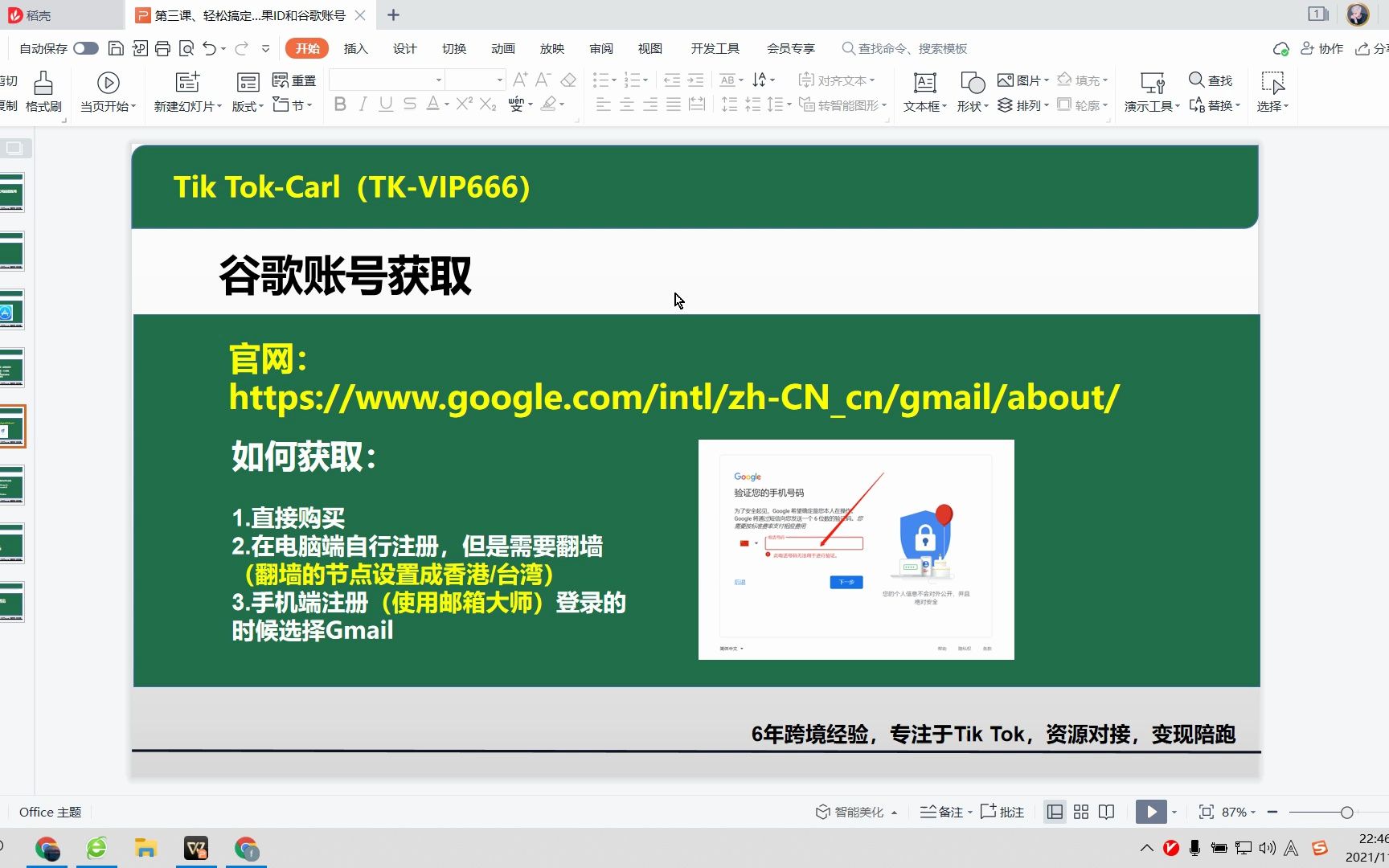Open the font name combo box
Screen dimensions: 1389x868
coord(387,80)
